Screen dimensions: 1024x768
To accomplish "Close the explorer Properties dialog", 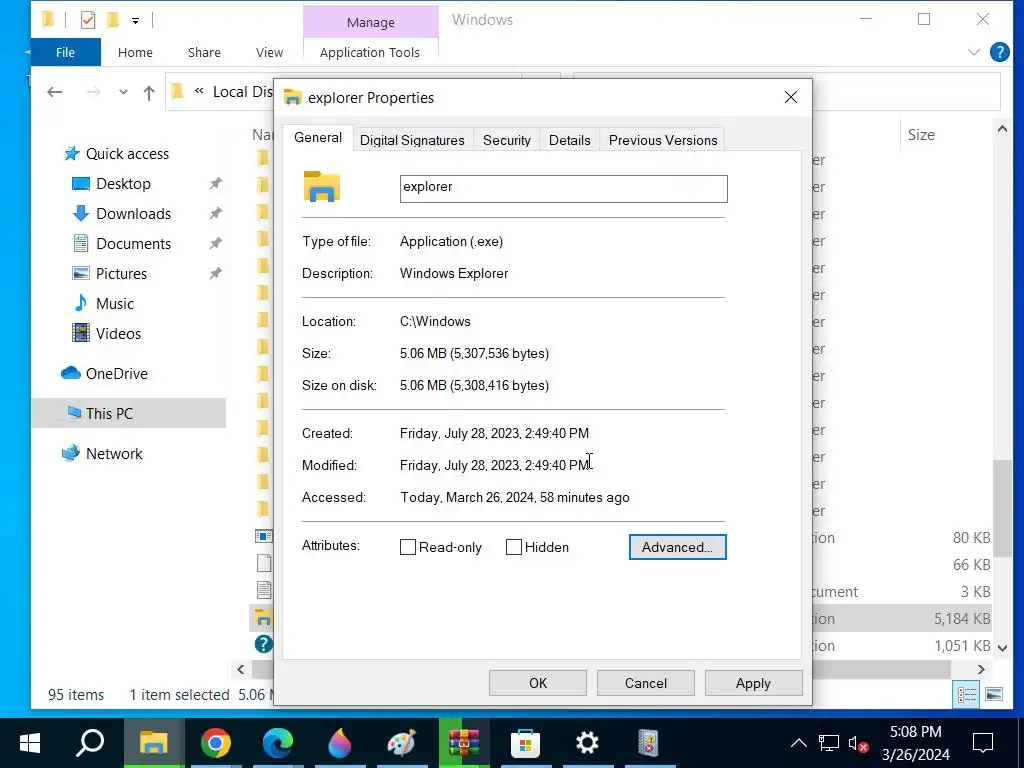I will (790, 97).
